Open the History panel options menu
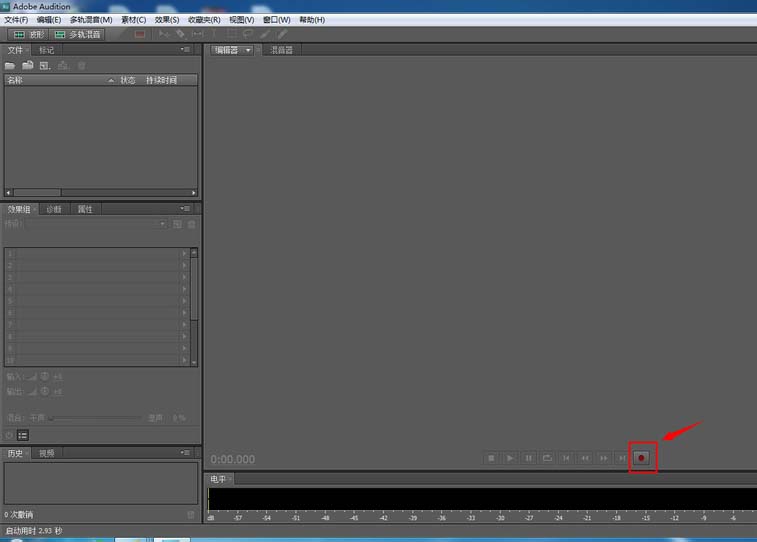This screenshot has width=757, height=542. point(185,453)
